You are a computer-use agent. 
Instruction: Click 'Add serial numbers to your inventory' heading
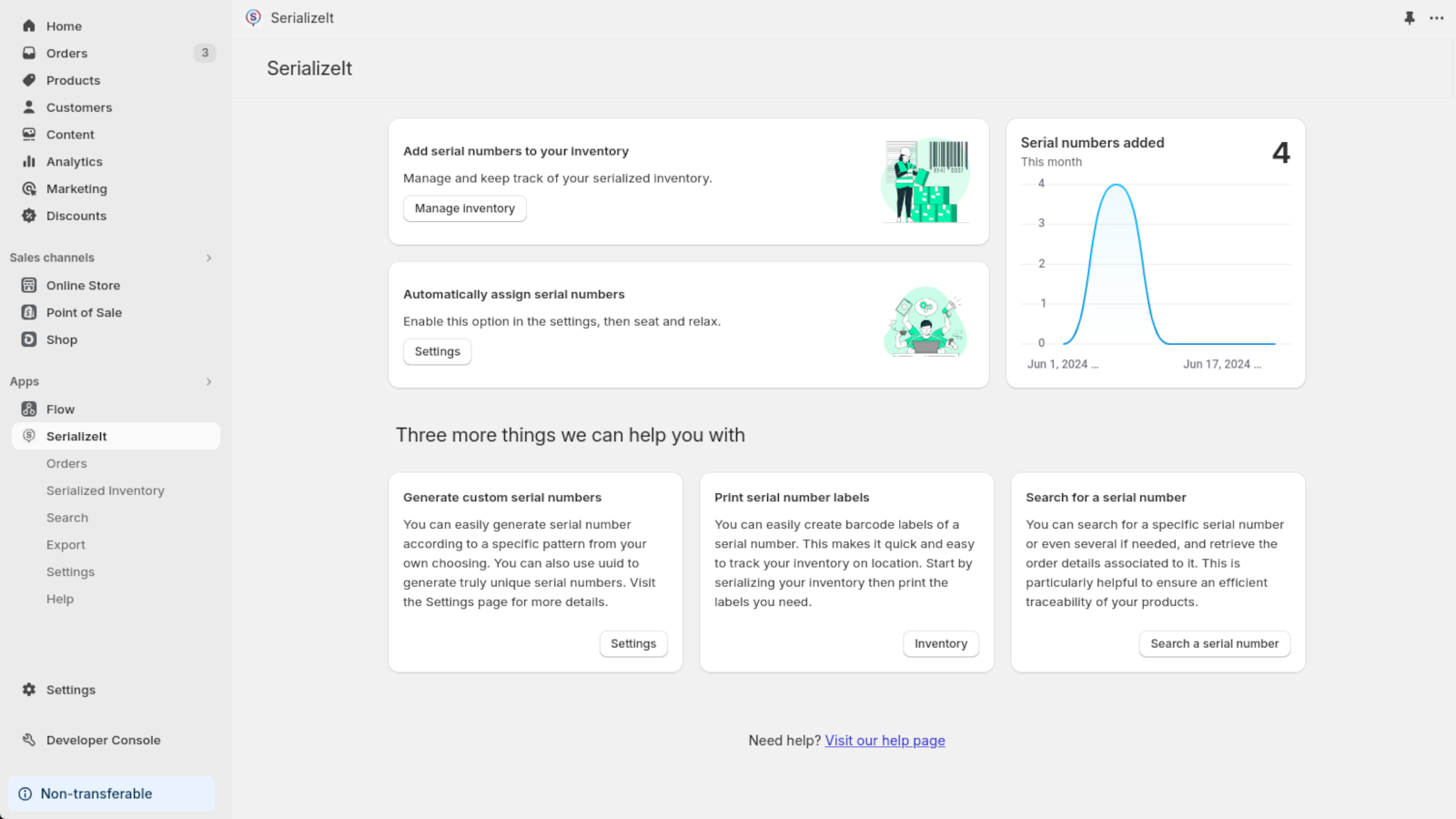click(516, 151)
